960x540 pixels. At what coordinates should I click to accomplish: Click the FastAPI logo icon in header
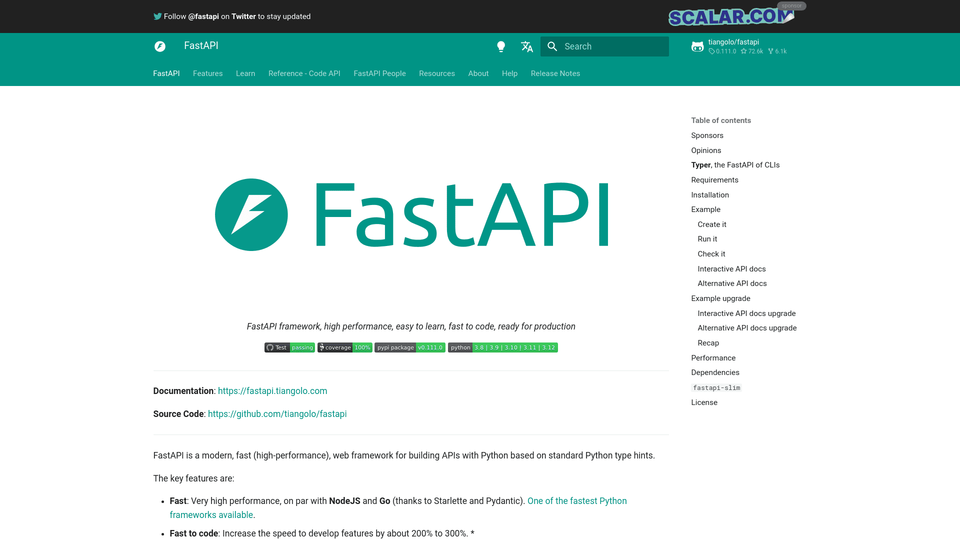(160, 47)
